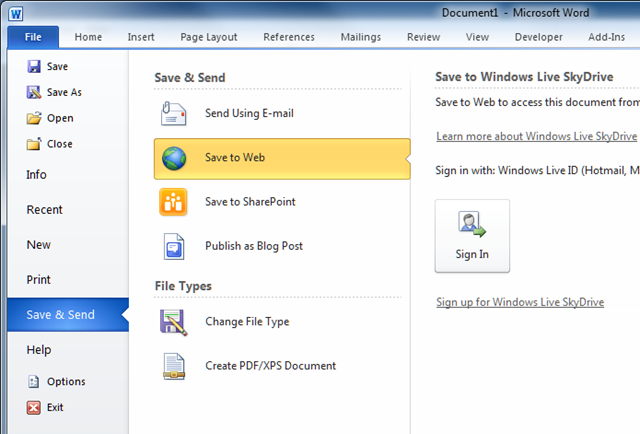
Task: Click the Sign In button
Action: click(x=472, y=236)
